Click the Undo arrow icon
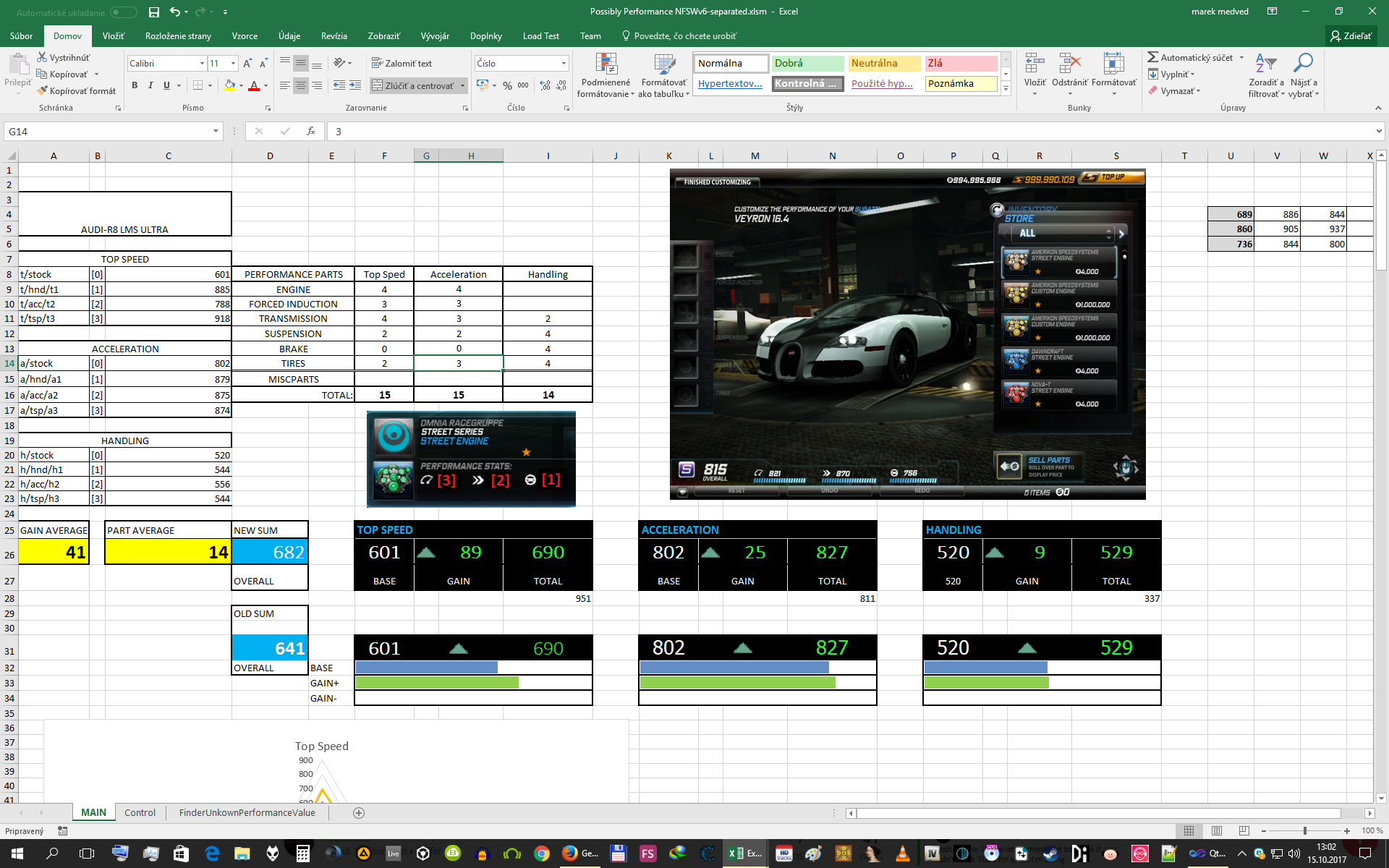This screenshot has width=1389, height=868. [174, 12]
